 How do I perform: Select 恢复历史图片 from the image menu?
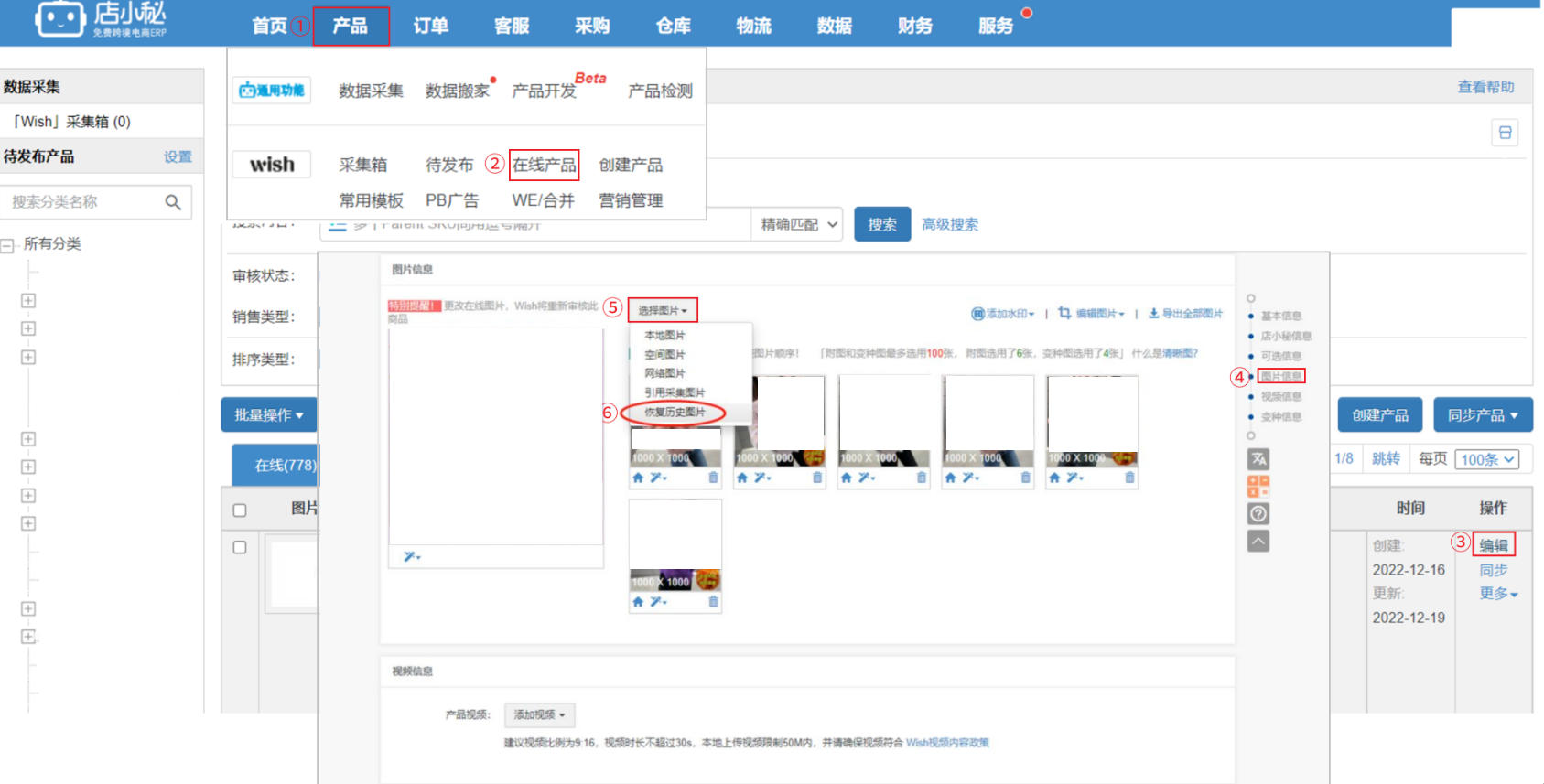click(675, 413)
